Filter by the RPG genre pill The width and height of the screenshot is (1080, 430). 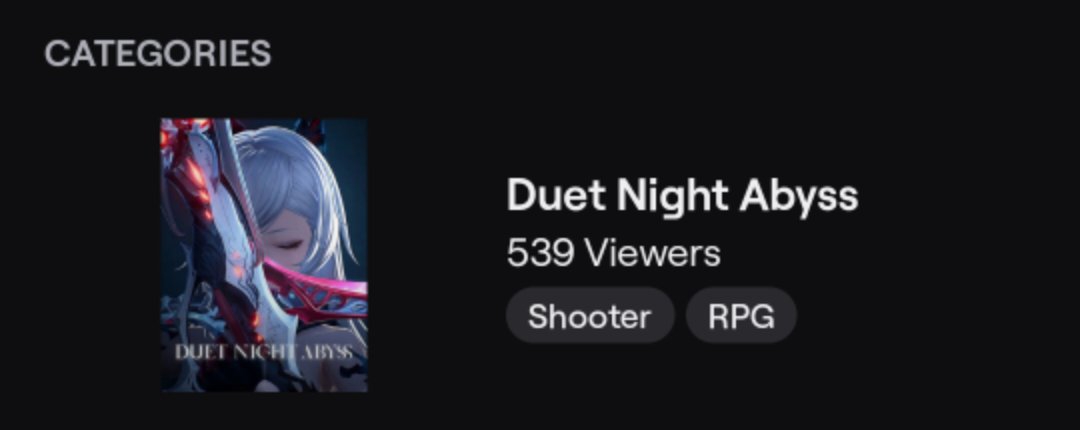(741, 316)
